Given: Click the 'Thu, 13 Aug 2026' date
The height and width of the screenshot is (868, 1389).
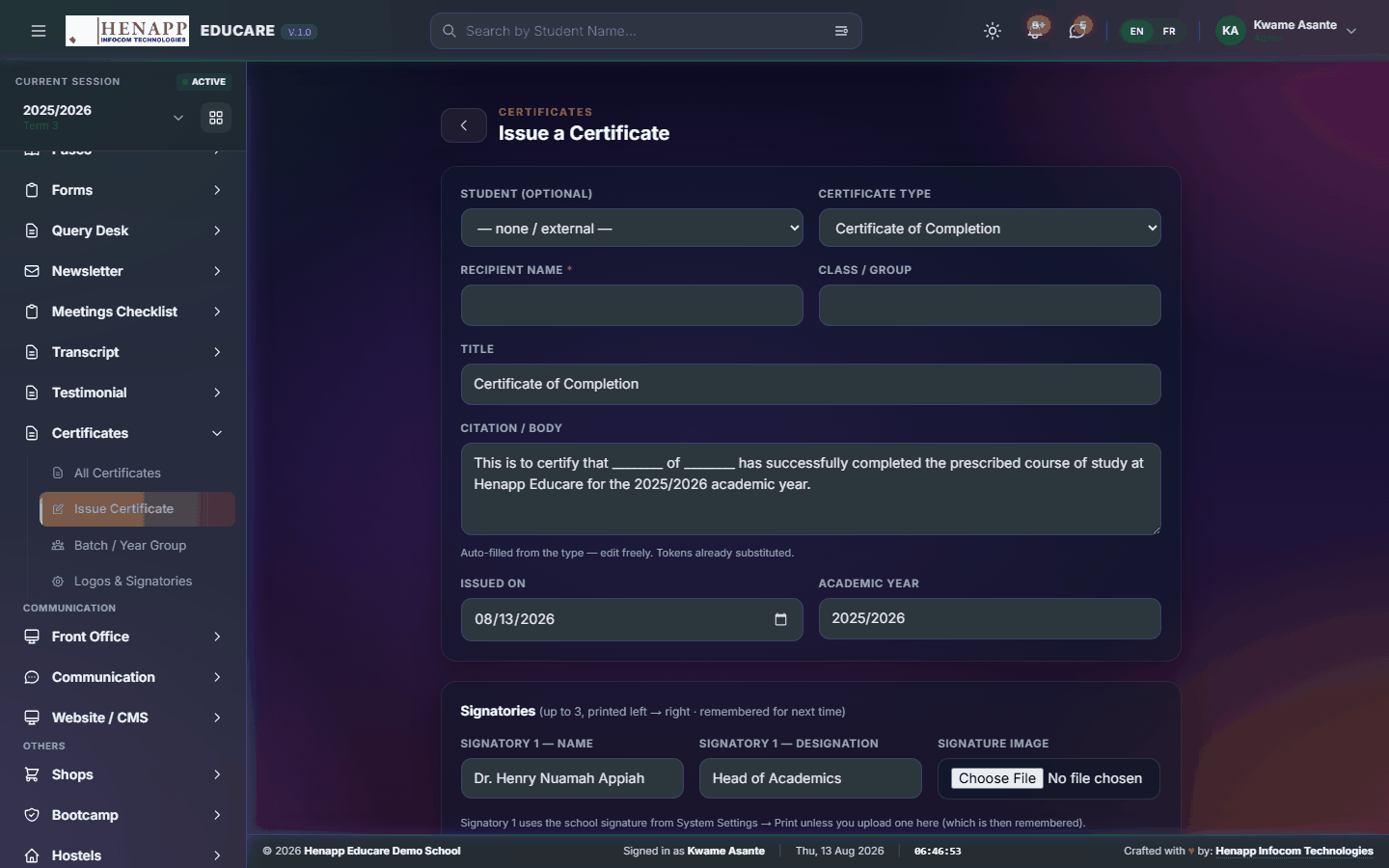Looking at the screenshot, I should click(839, 851).
